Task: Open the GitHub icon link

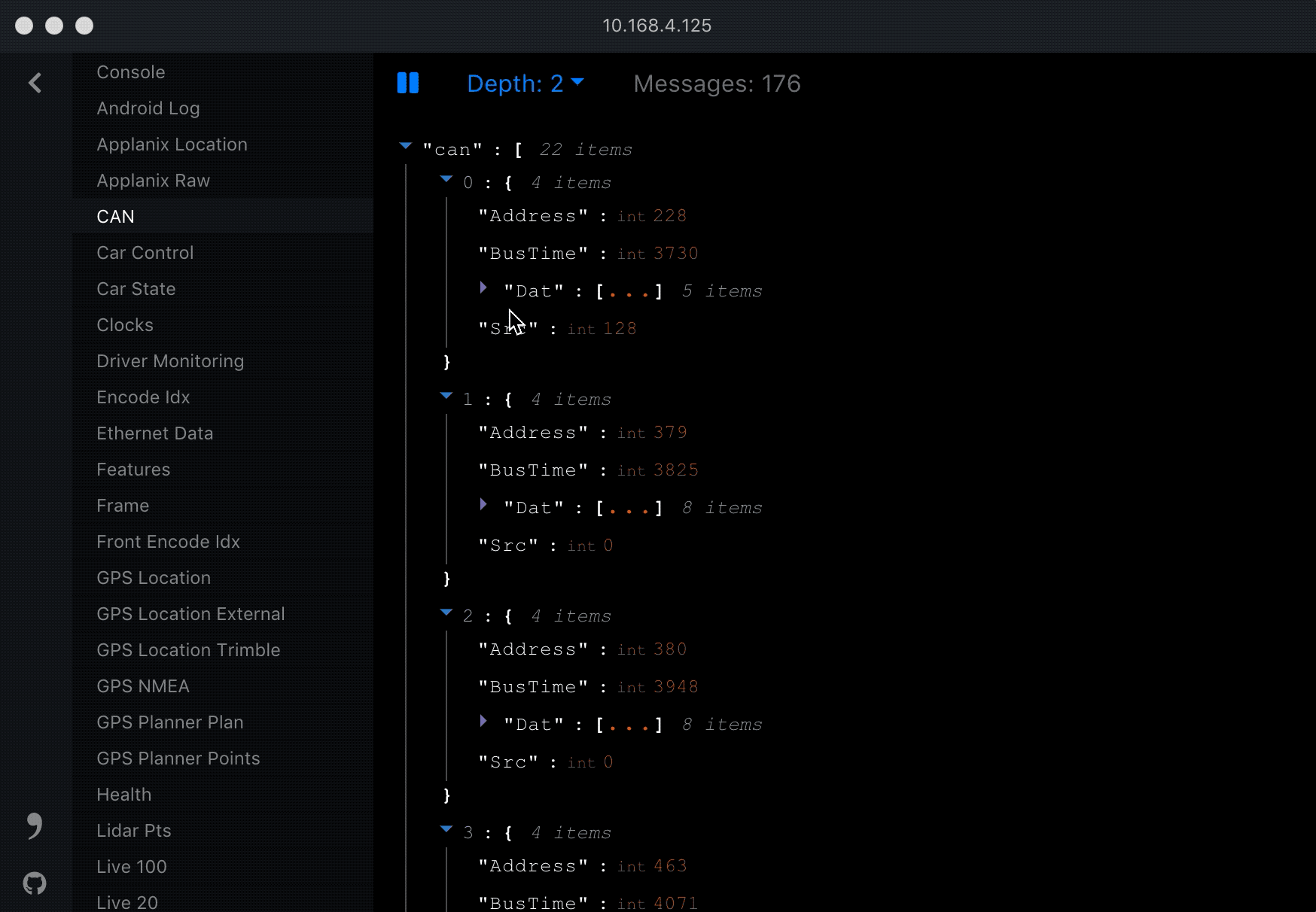Action: [x=35, y=883]
